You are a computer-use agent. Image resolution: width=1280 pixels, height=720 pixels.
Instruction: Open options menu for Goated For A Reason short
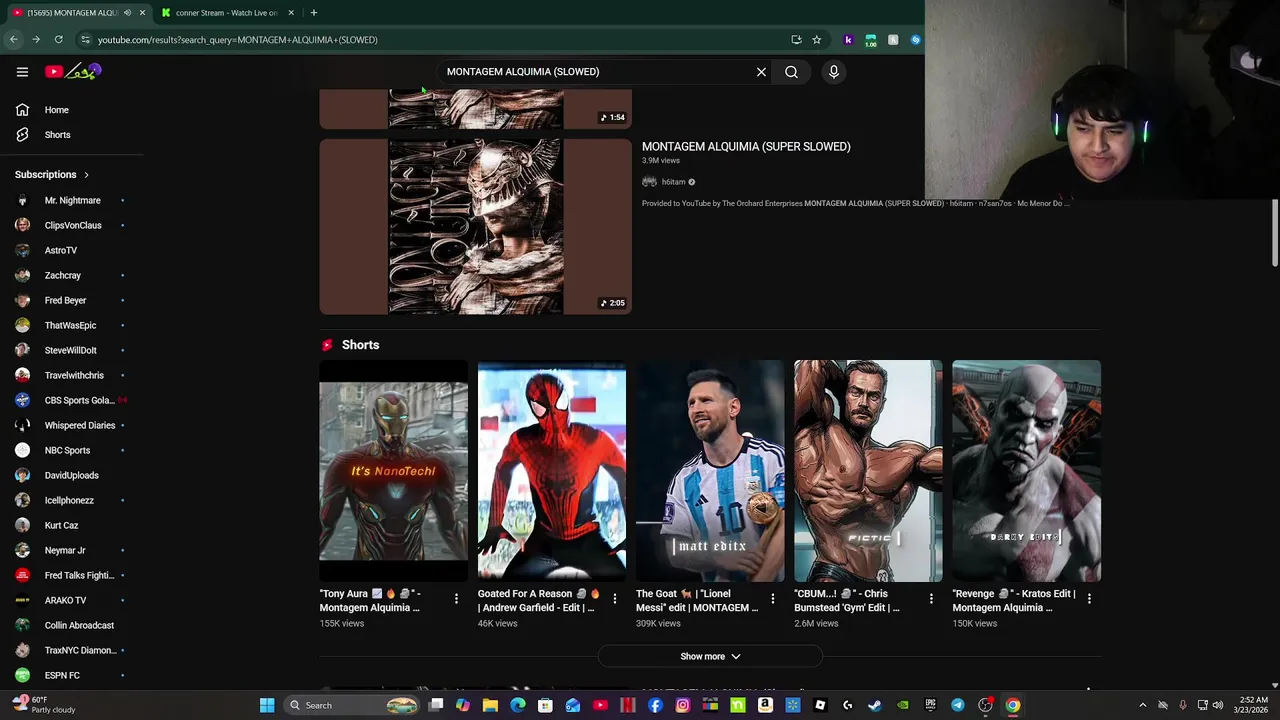pos(614,599)
